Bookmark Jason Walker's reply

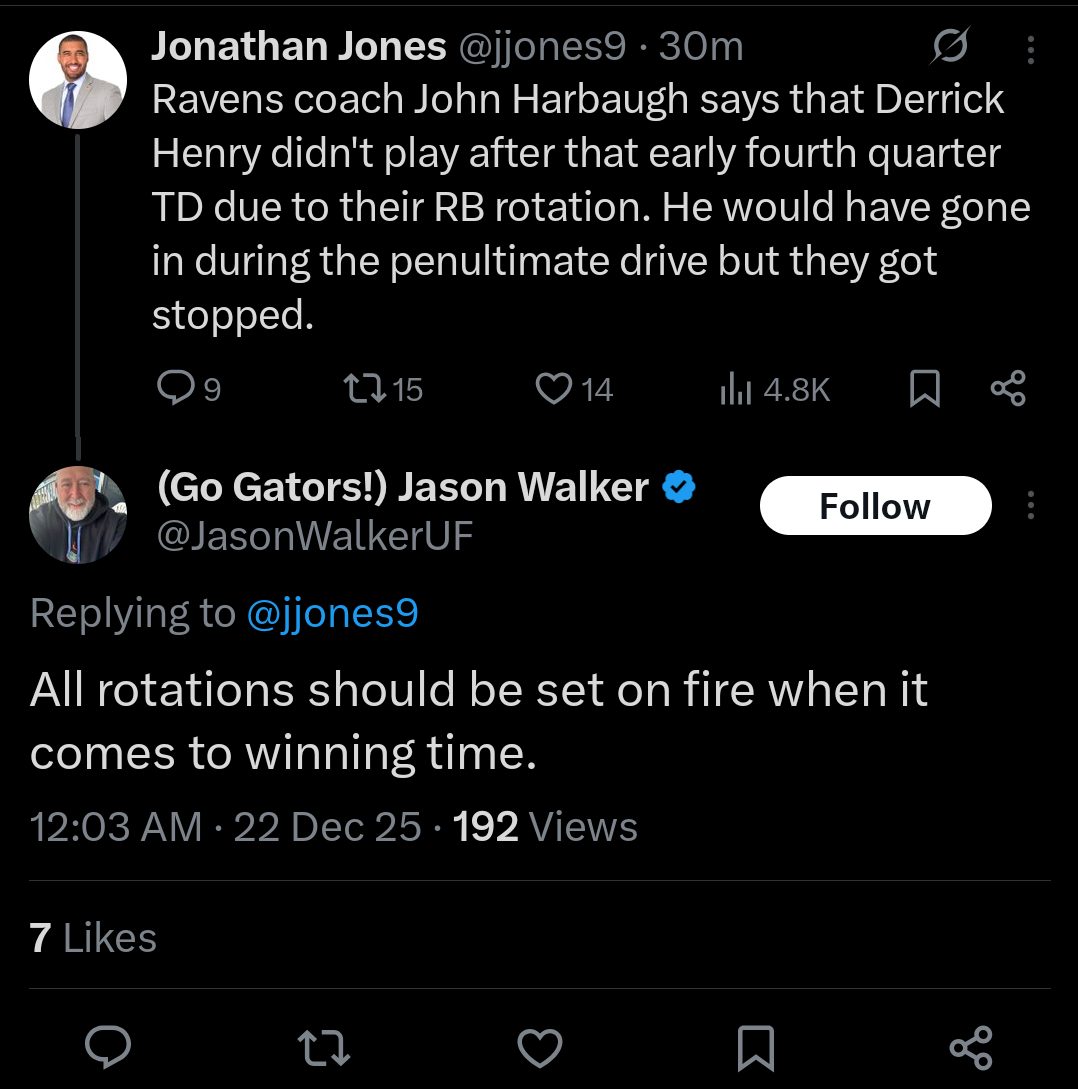pos(756,1046)
